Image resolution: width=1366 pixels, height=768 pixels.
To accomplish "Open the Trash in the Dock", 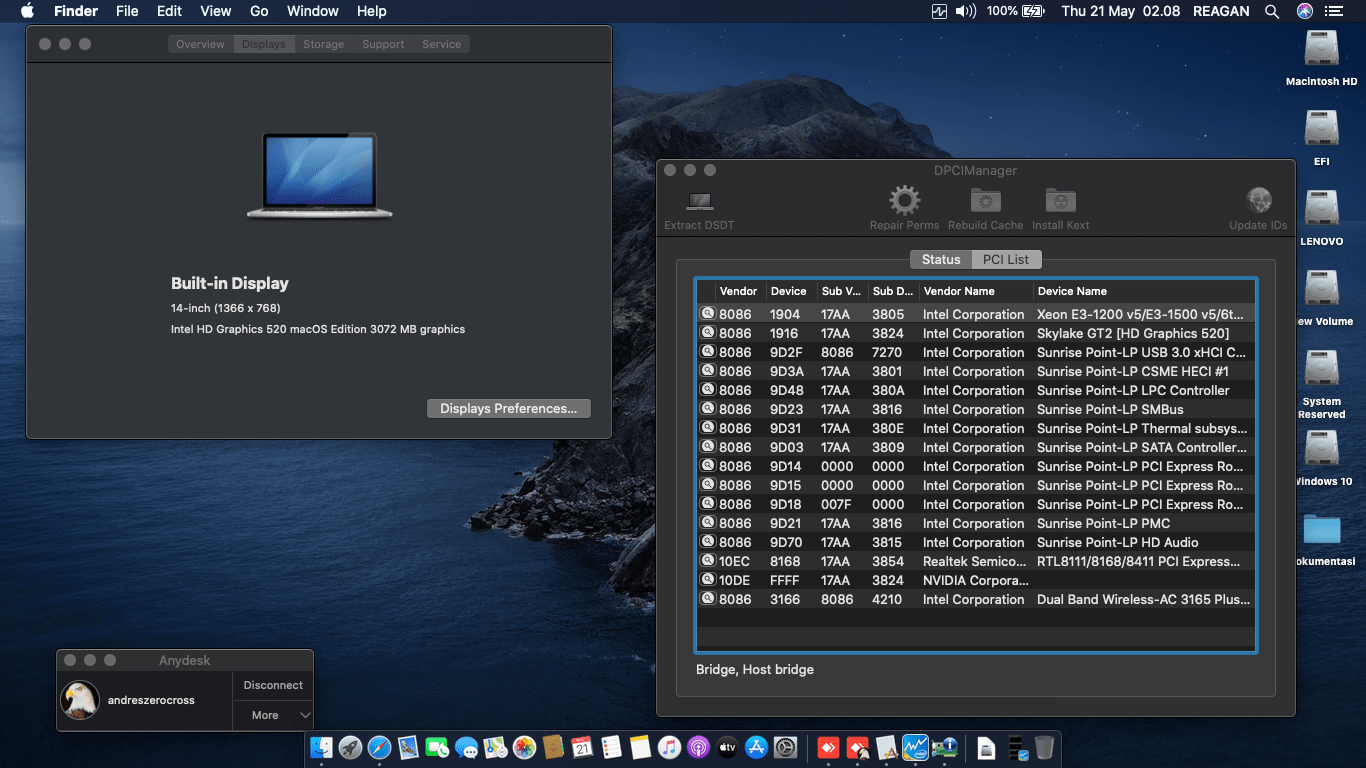I will click(x=1044, y=747).
